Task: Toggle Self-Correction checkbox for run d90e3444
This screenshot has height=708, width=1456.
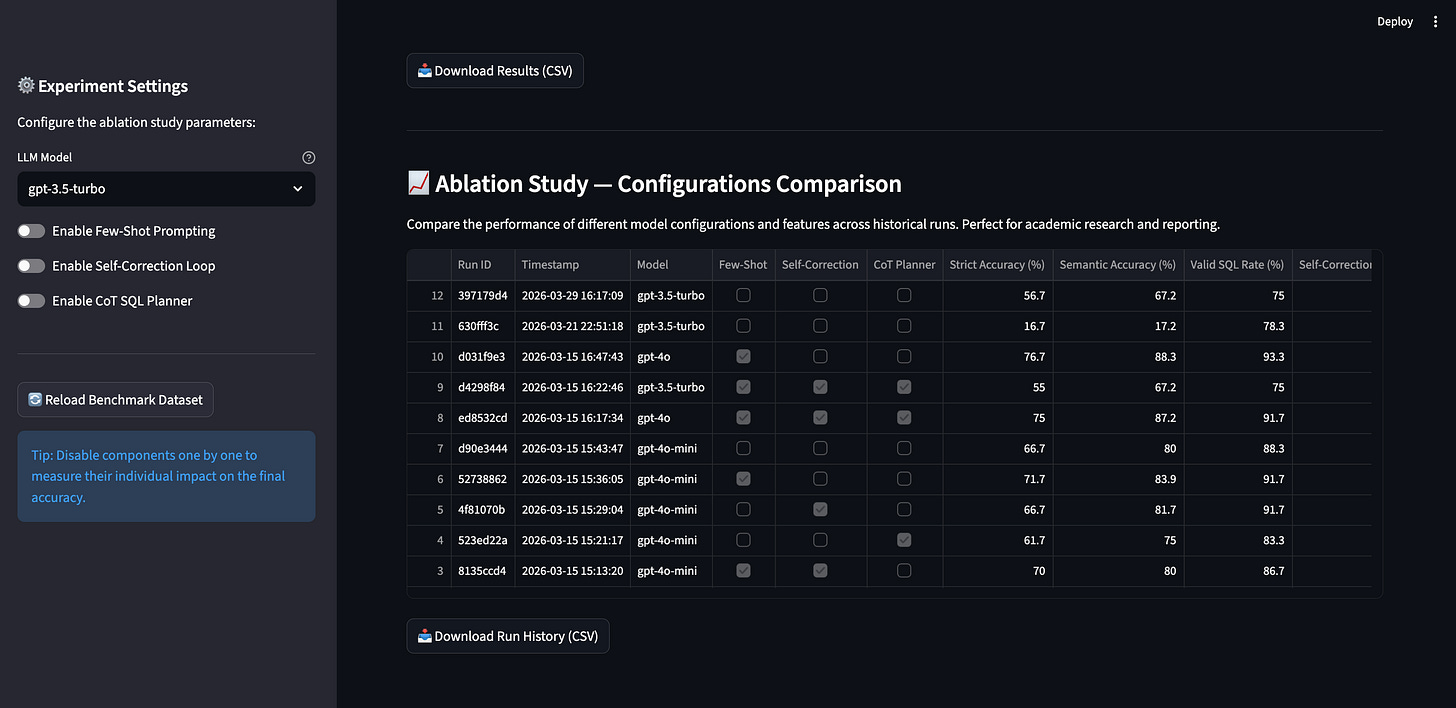Action: pyautogui.click(x=820, y=448)
